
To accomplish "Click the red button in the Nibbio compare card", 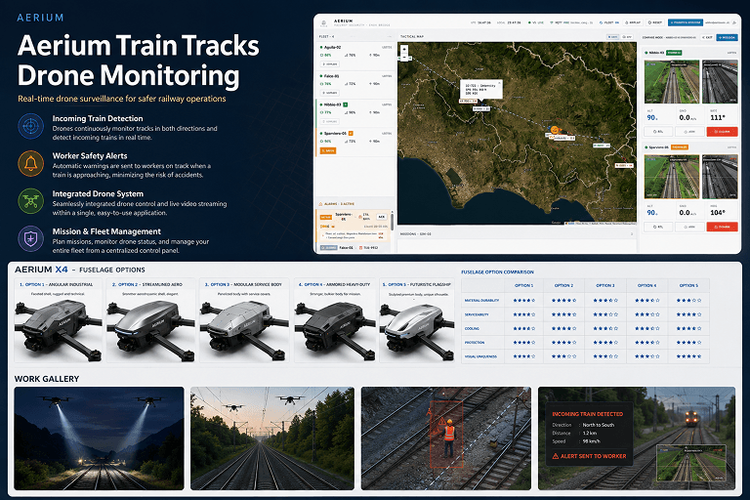I will tap(722, 131).
